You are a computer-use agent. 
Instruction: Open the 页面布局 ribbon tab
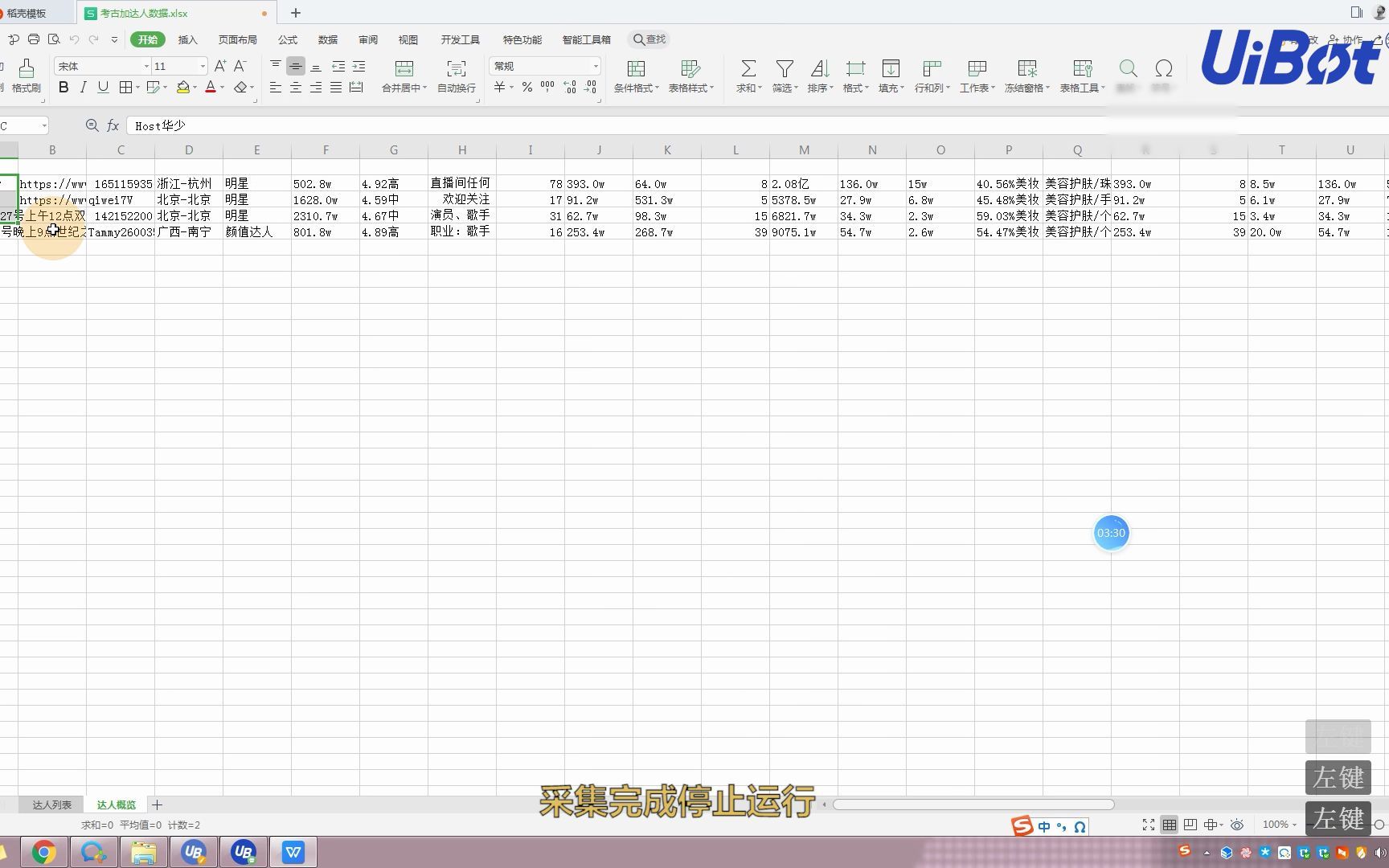coord(237,39)
